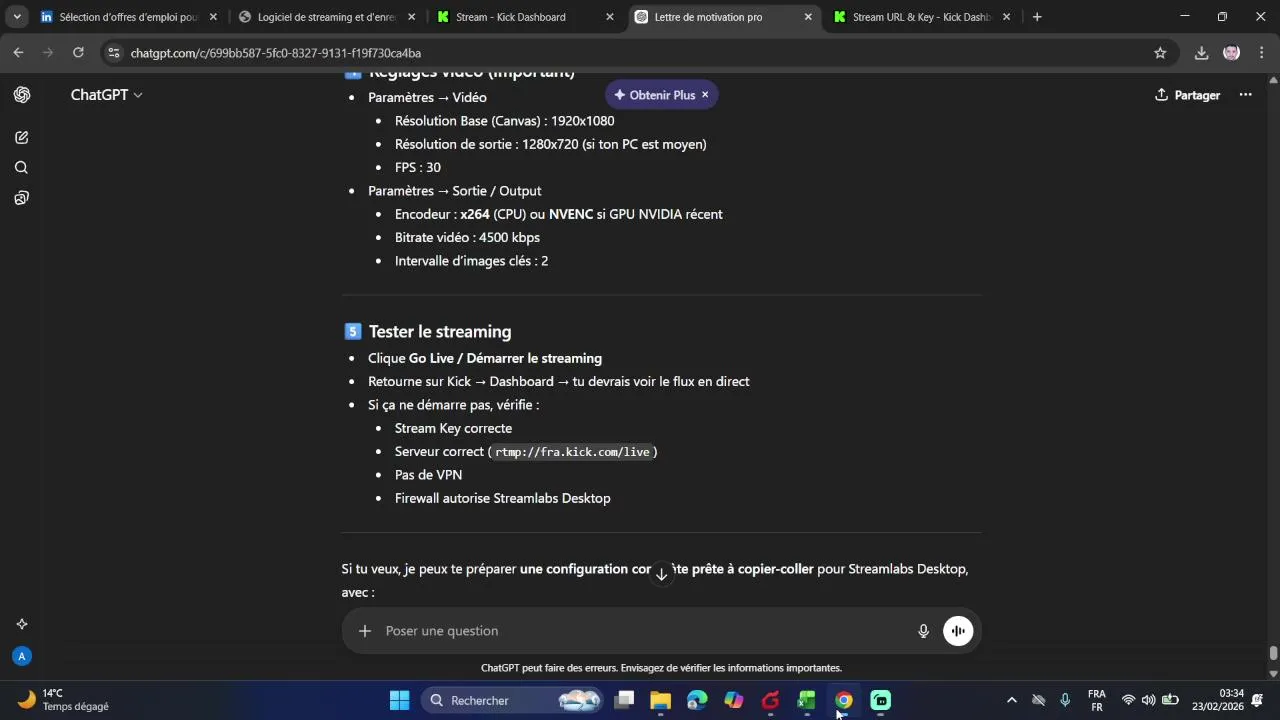The height and width of the screenshot is (720, 1280).
Task: Click the rtmp://fra.kick.com/live server code
Action: coord(572,452)
